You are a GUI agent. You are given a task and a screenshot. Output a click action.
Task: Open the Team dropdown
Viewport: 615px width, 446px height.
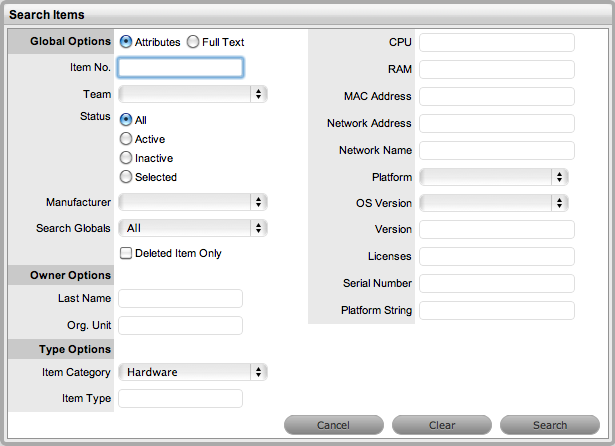pyautogui.click(x=192, y=94)
